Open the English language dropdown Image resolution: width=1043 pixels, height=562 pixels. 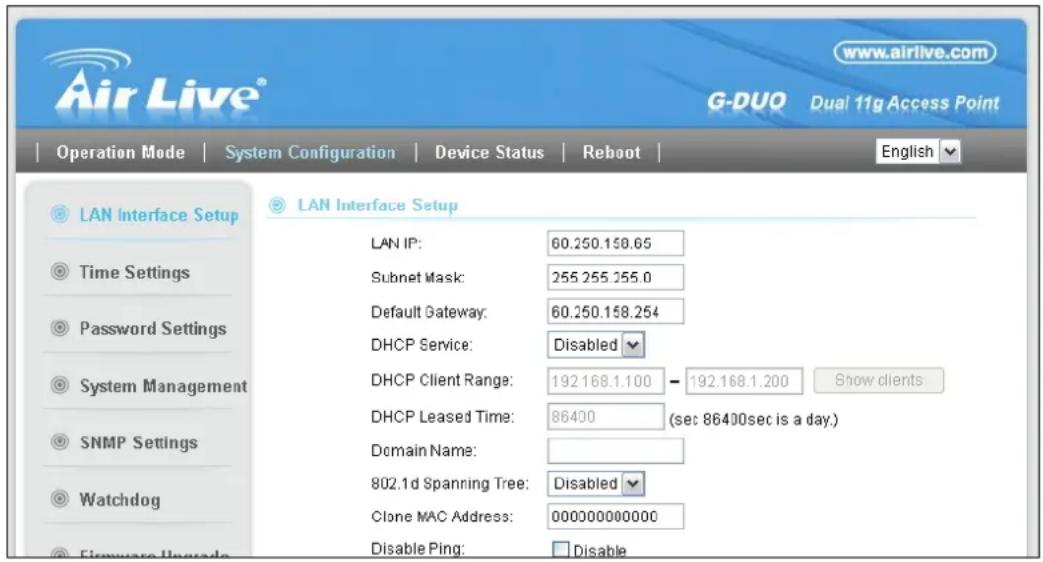click(918, 152)
